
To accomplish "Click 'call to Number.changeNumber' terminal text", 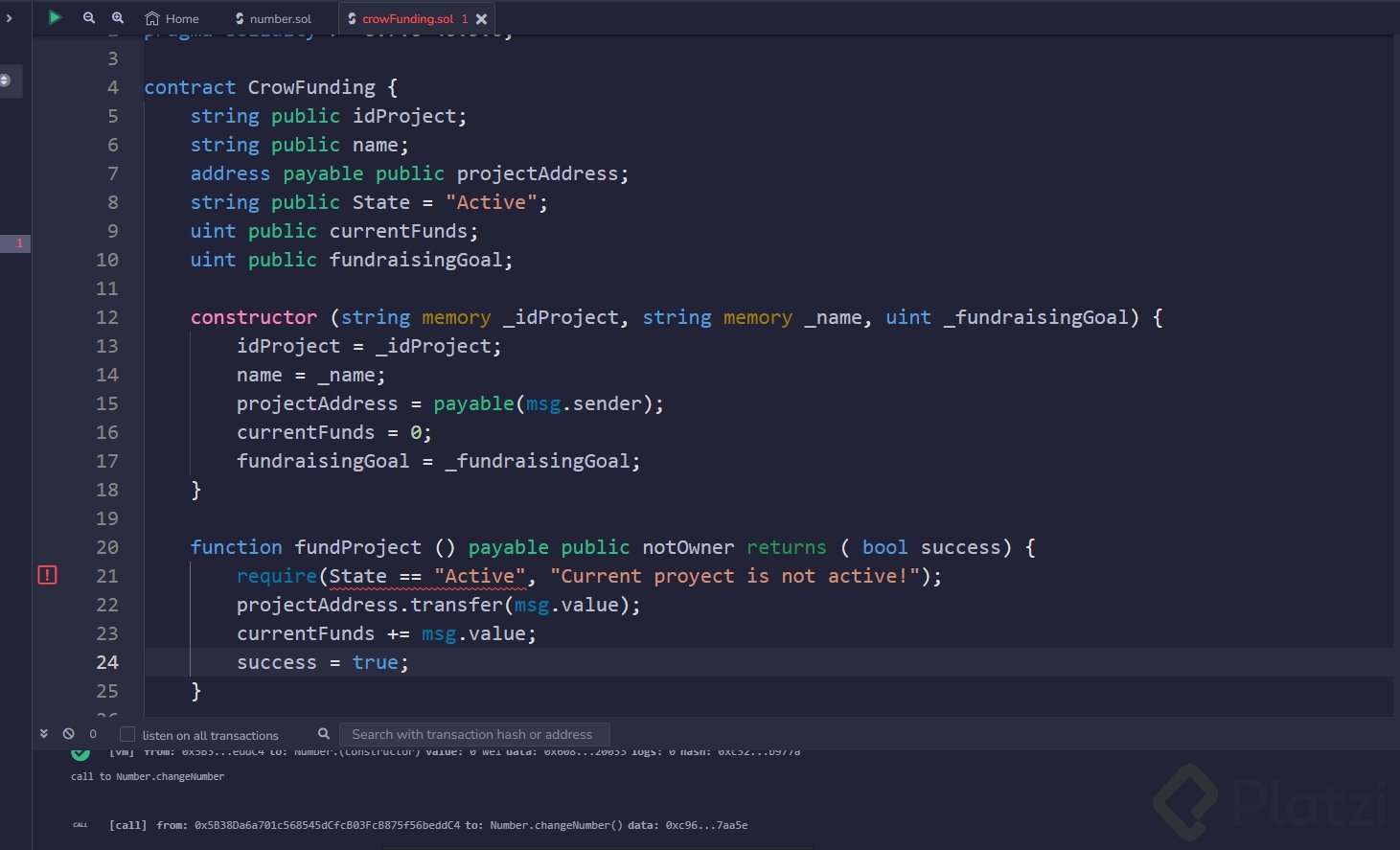I will pos(148,776).
